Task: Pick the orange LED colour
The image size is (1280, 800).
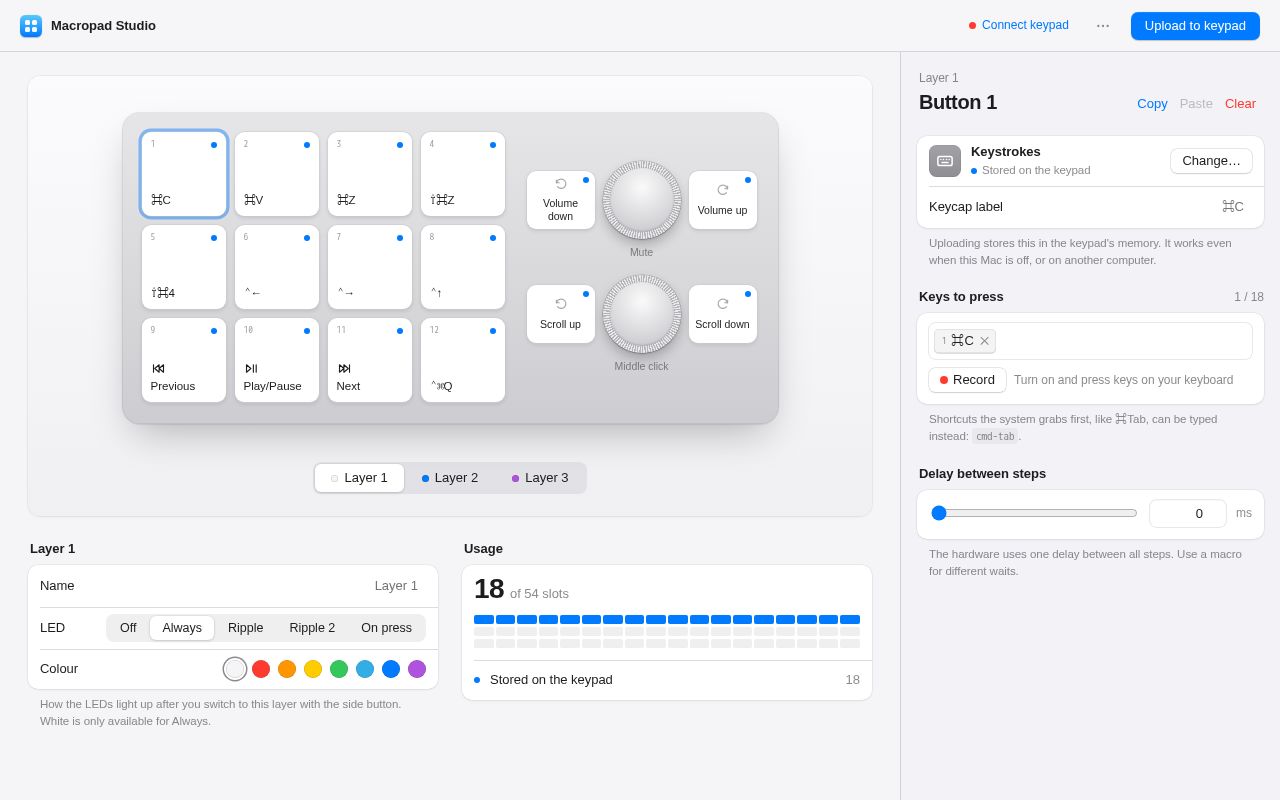Action: tap(287, 669)
